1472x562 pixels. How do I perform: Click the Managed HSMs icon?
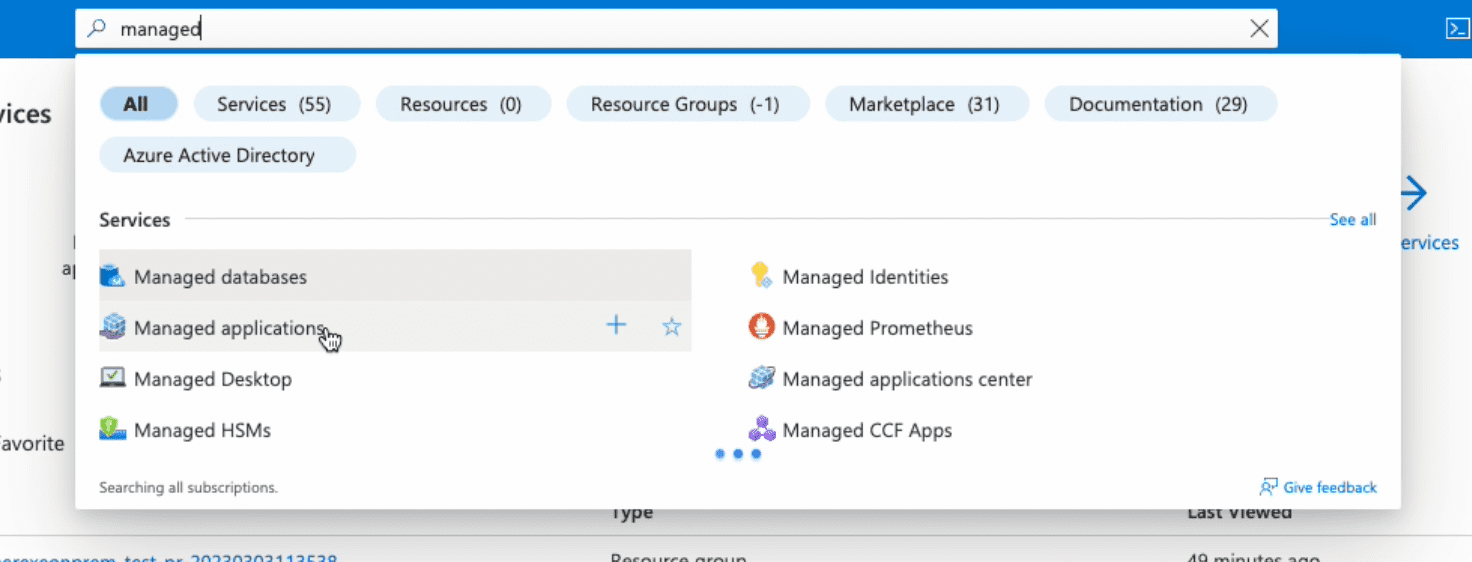tap(112, 430)
